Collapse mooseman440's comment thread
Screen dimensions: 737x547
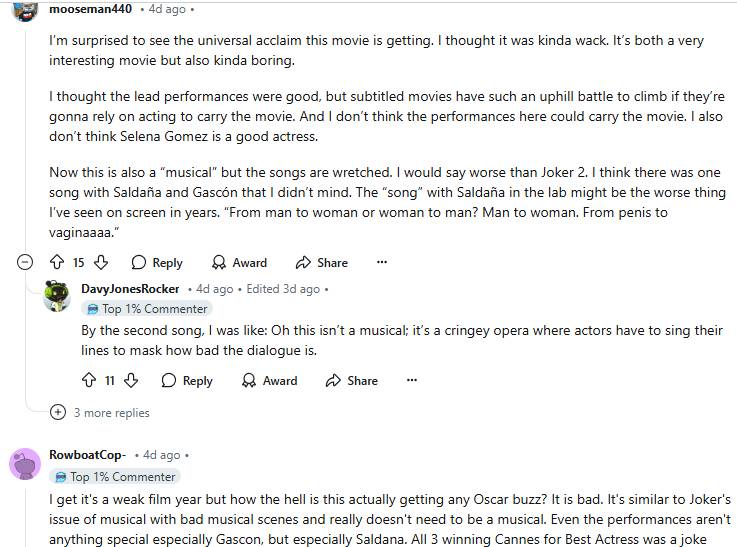tap(25, 262)
